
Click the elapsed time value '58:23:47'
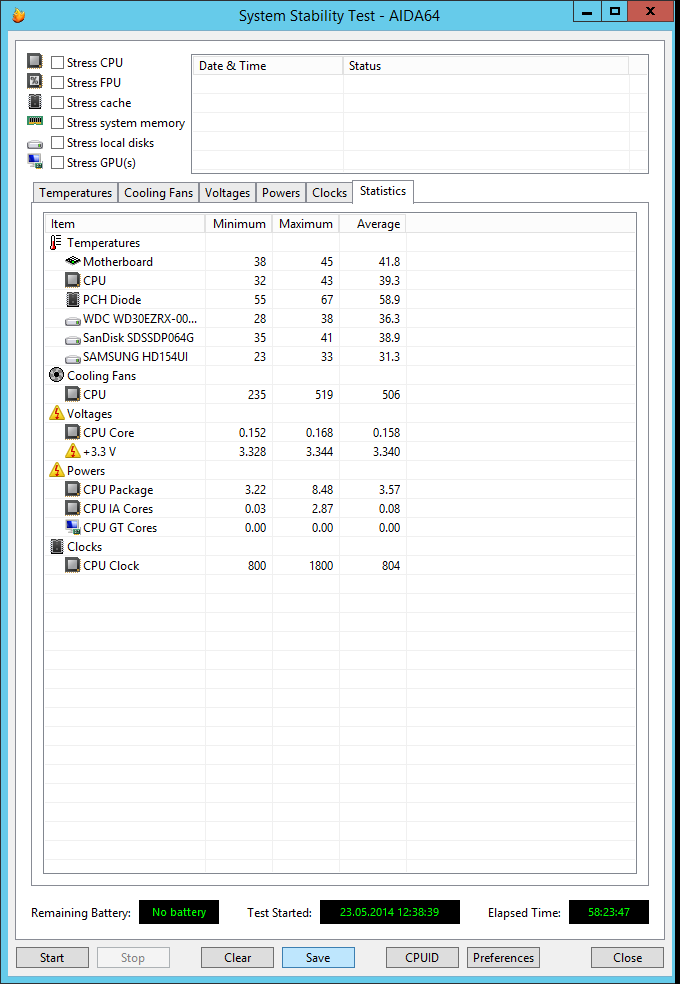point(608,912)
